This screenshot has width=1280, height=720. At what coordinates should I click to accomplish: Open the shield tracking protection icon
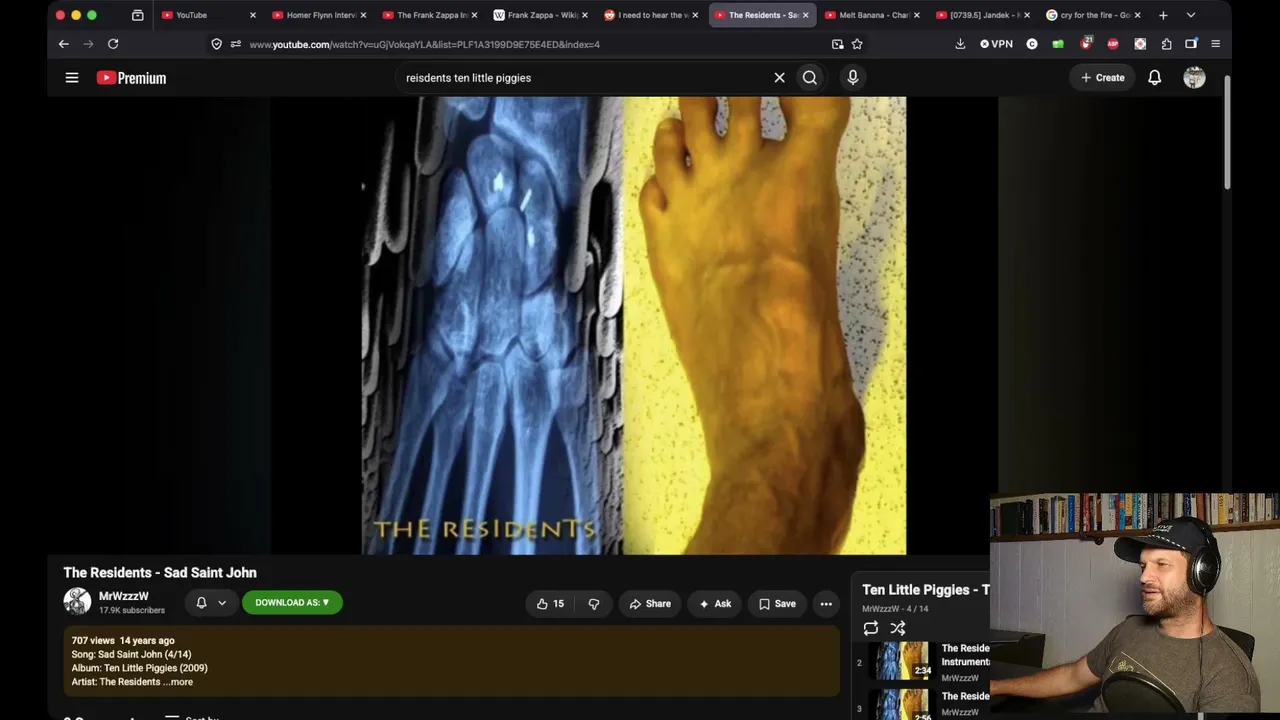pyautogui.click(x=216, y=44)
